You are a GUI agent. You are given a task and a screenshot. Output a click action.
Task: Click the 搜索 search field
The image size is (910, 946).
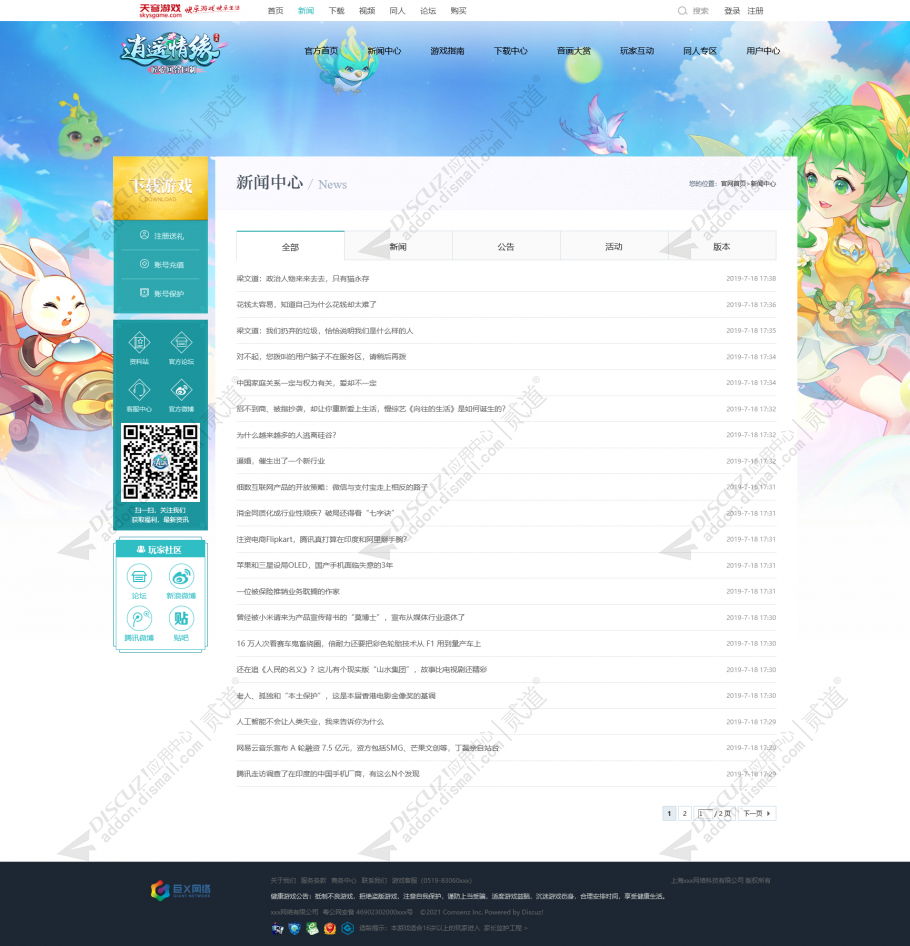(x=701, y=11)
